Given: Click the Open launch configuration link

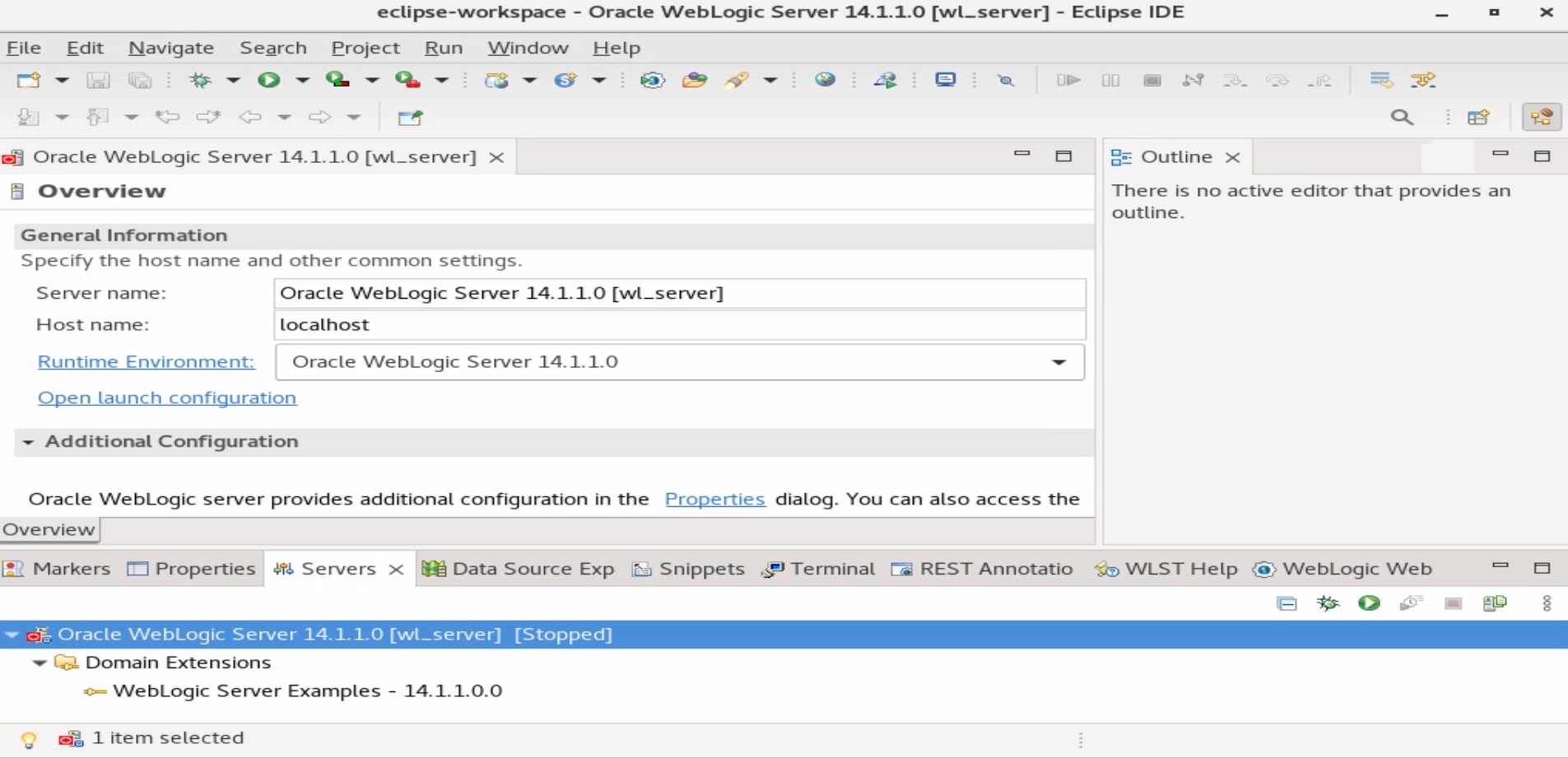Looking at the screenshot, I should click(167, 398).
